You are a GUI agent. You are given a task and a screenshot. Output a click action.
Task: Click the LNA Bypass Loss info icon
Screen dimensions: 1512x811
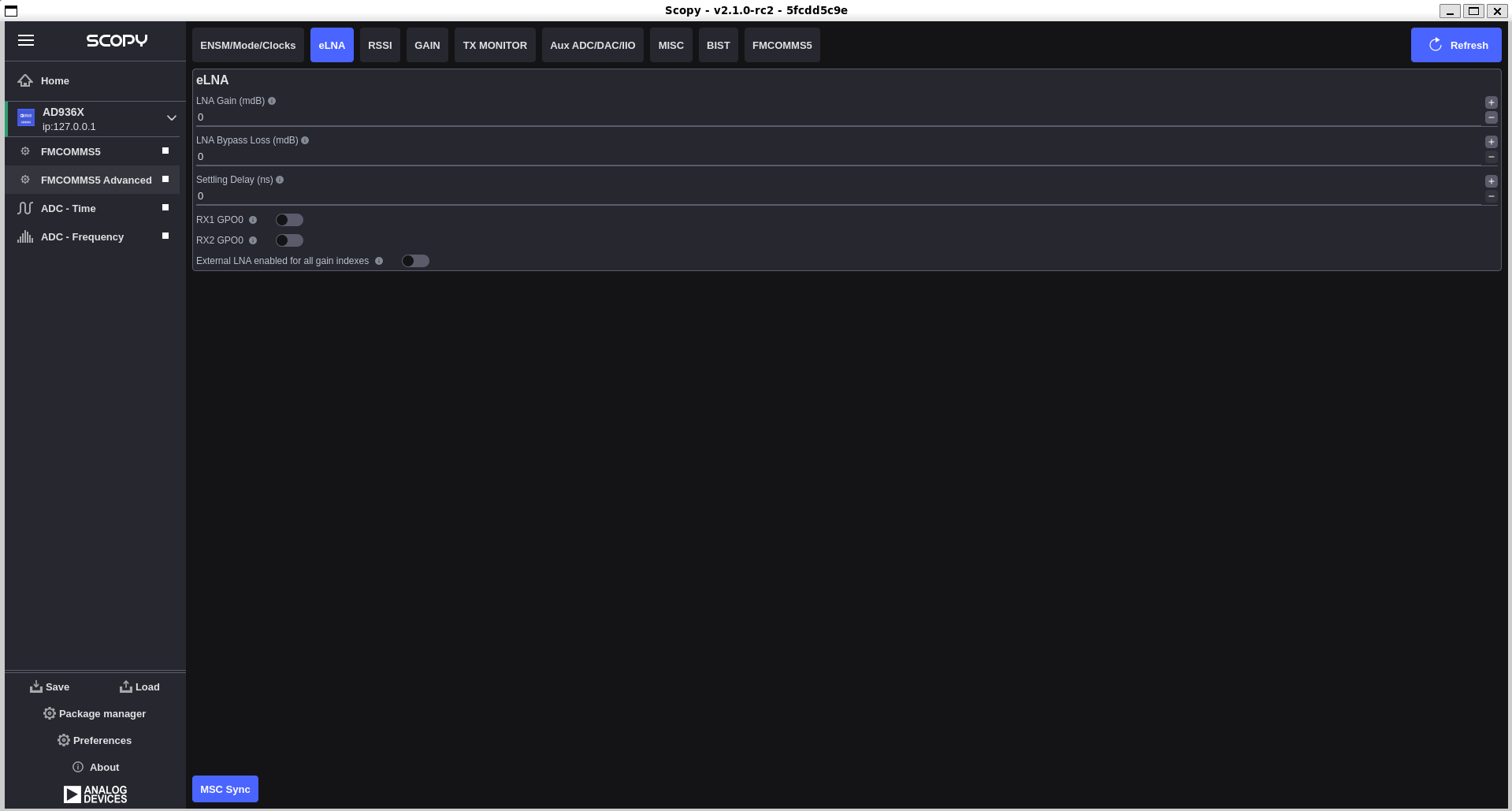coord(305,140)
